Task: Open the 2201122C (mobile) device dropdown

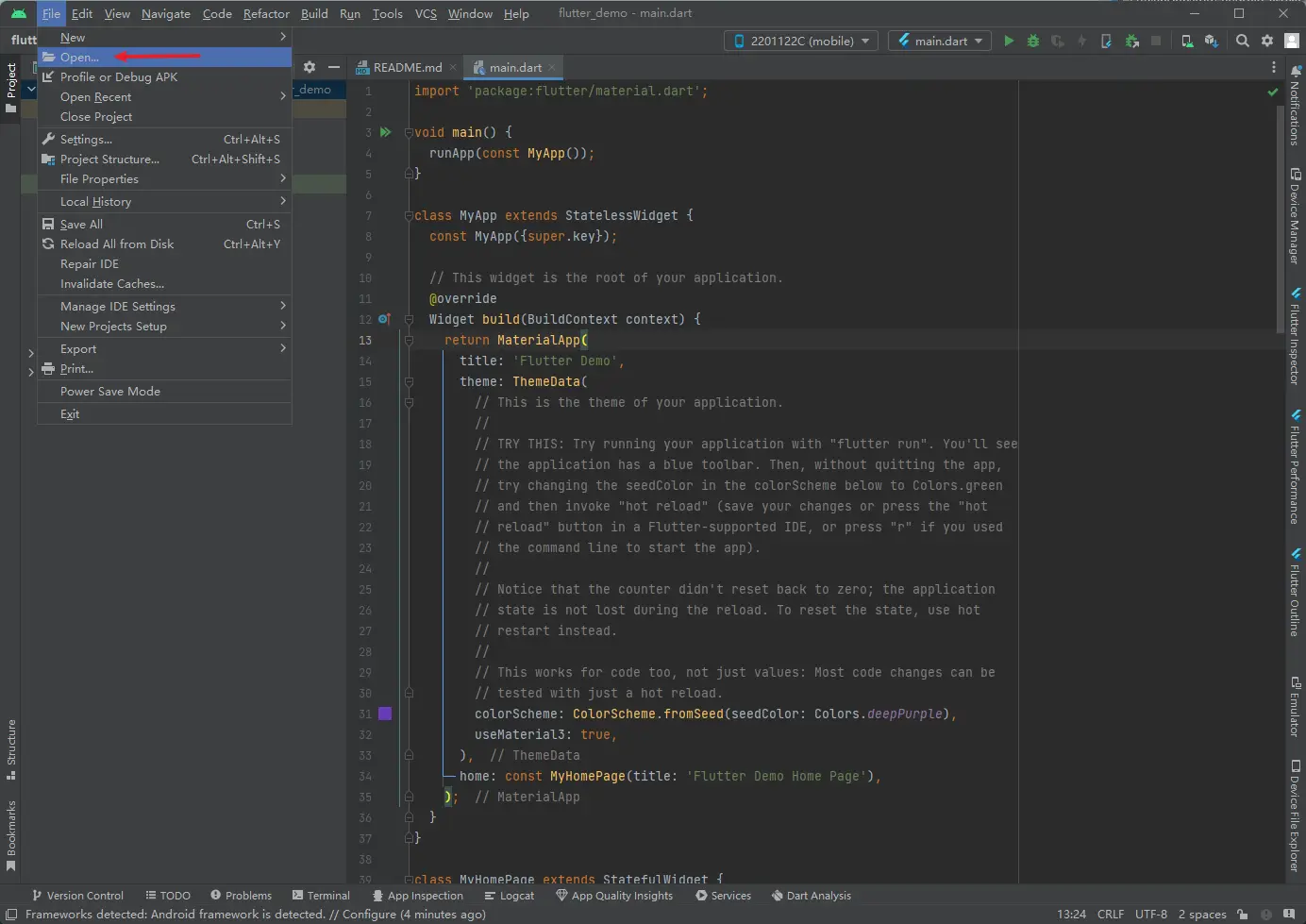Action: pos(801,41)
